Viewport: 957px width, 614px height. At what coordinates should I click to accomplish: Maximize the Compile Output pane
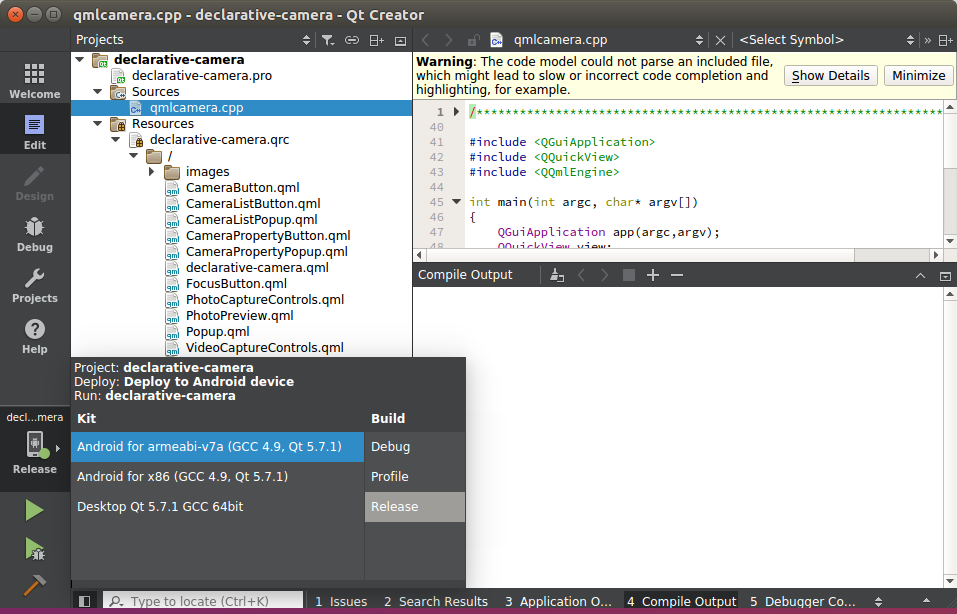pyautogui.click(x=945, y=276)
